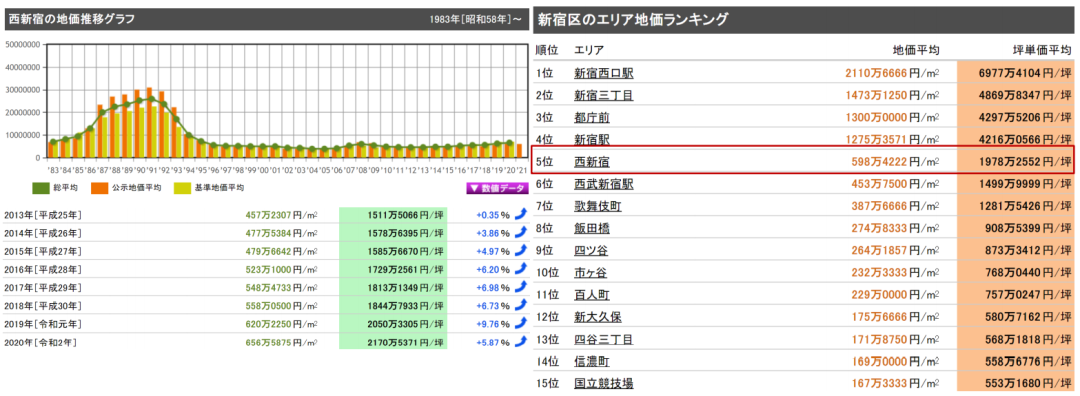Open 新宿西口駅 area link
Image resolution: width=1080 pixels, height=396 pixels.
pos(603,73)
